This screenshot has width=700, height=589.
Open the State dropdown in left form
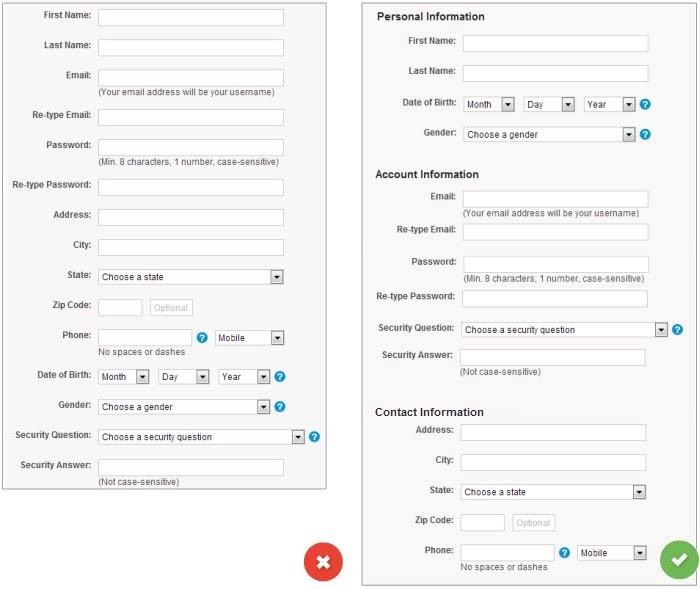[191, 277]
